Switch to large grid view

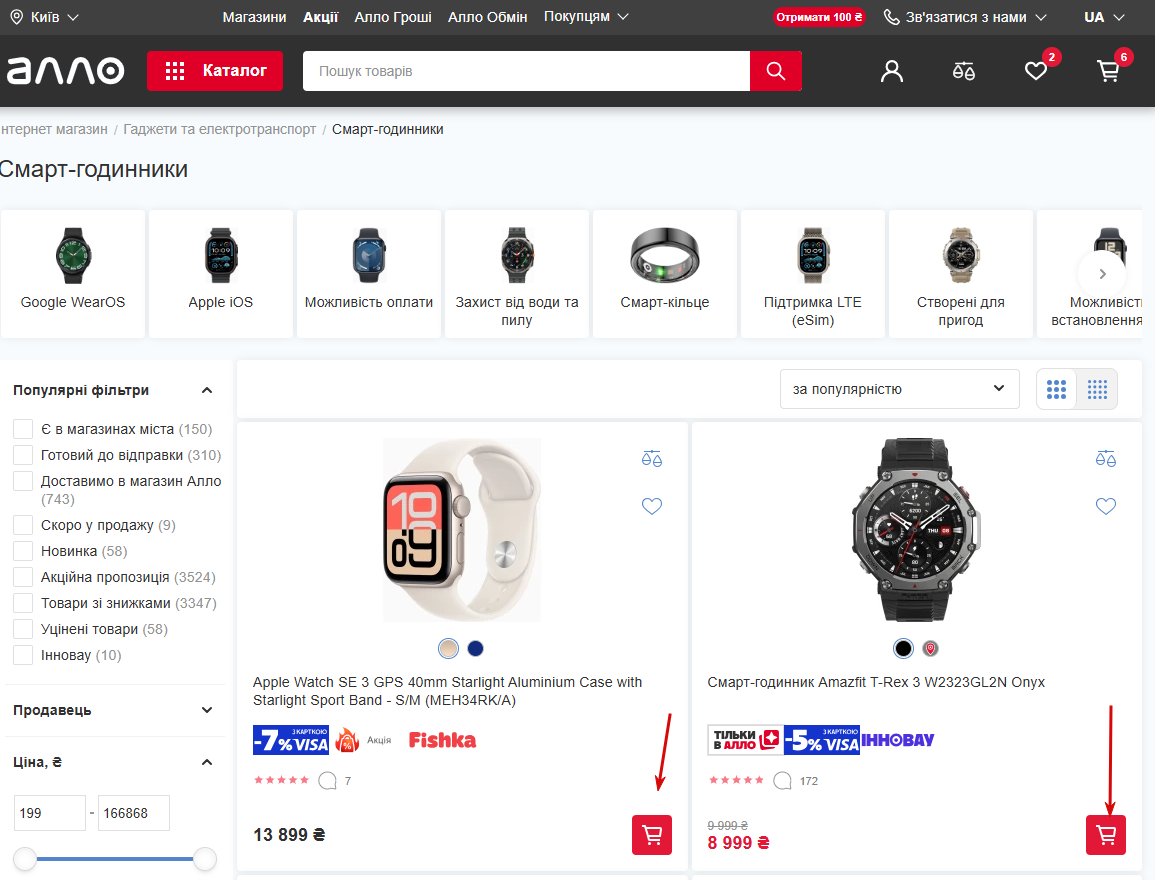pyautogui.click(x=1056, y=390)
